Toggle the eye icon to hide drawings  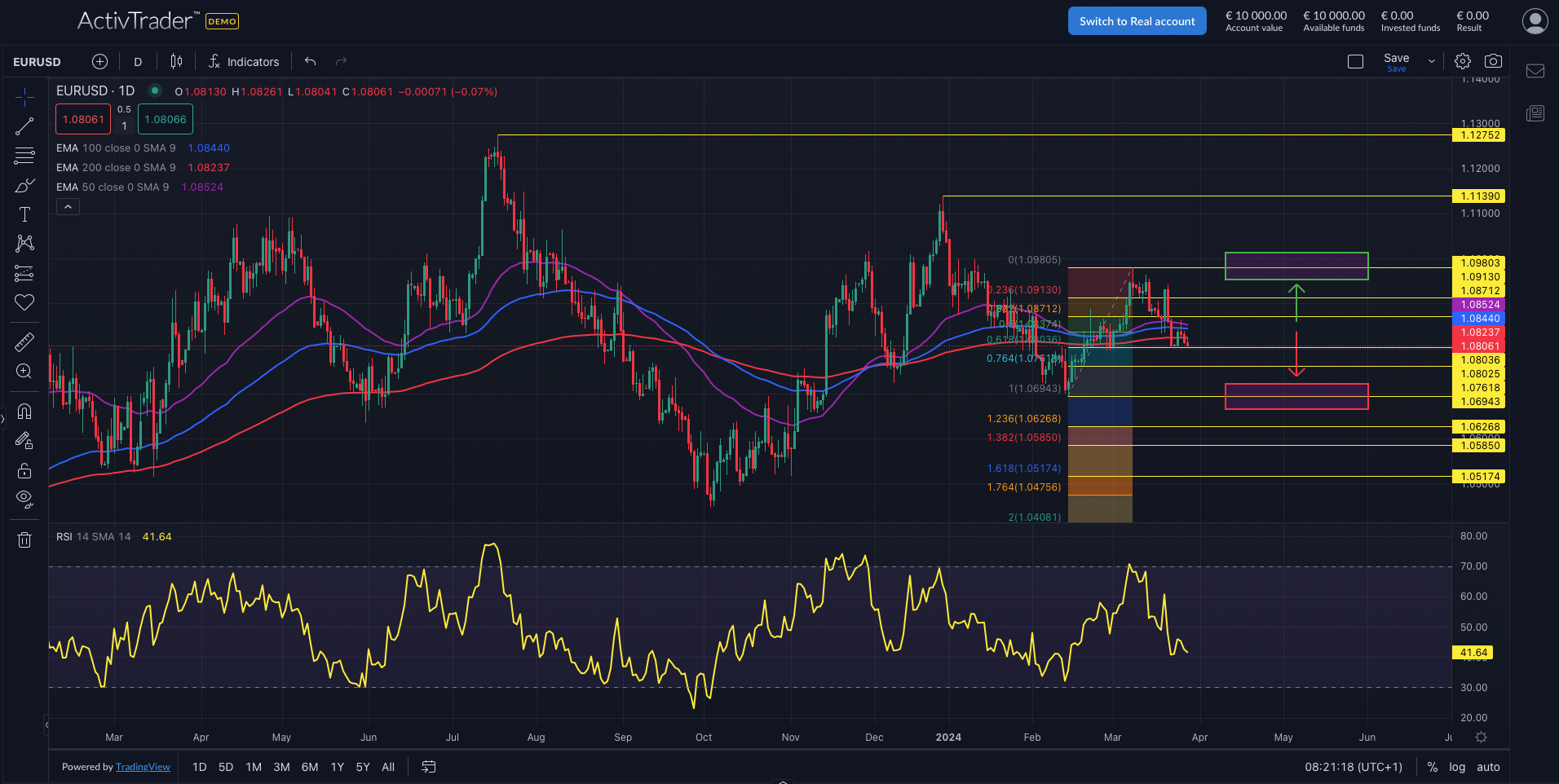click(x=24, y=499)
